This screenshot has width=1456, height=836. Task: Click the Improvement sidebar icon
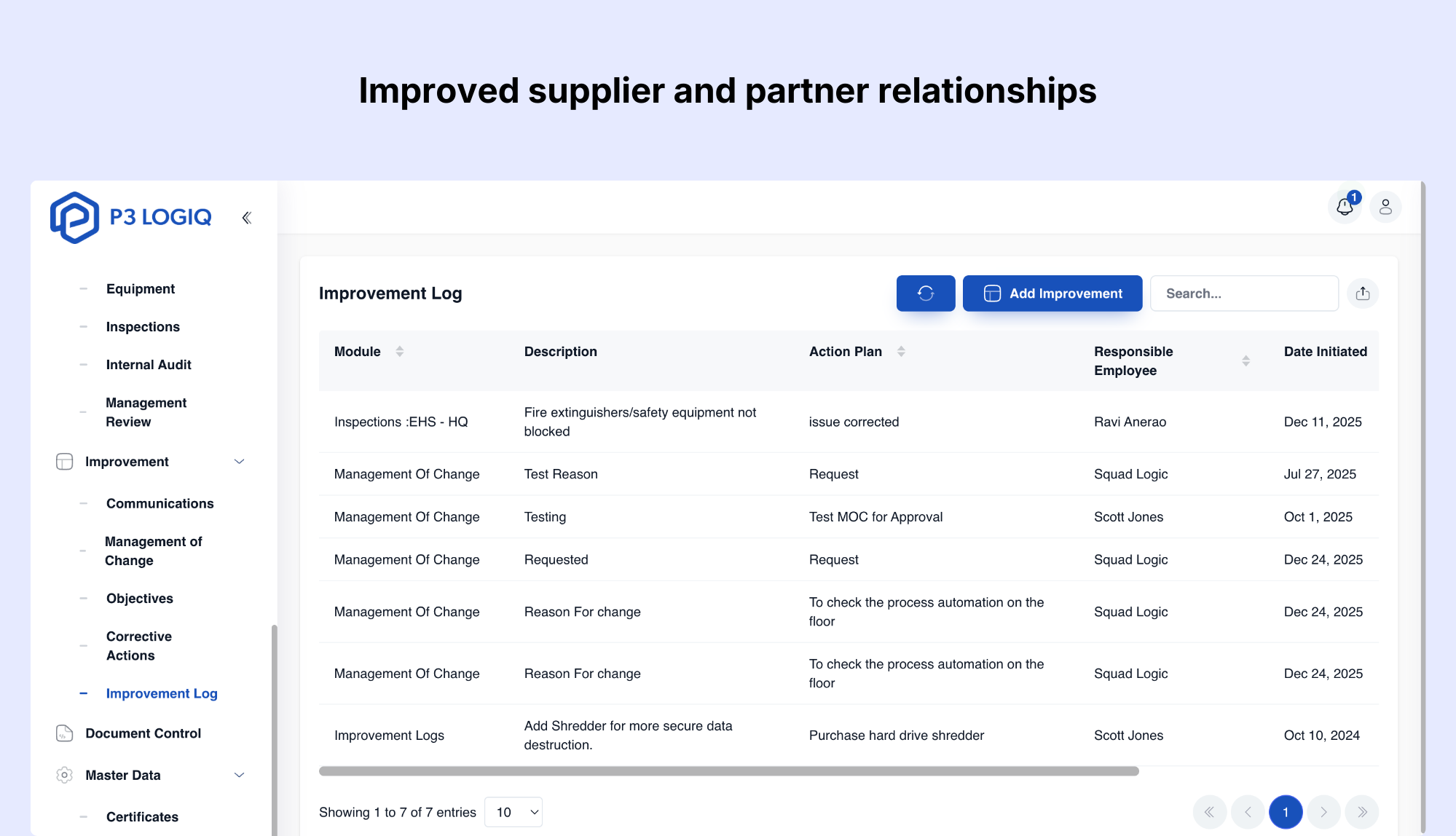pyautogui.click(x=65, y=462)
